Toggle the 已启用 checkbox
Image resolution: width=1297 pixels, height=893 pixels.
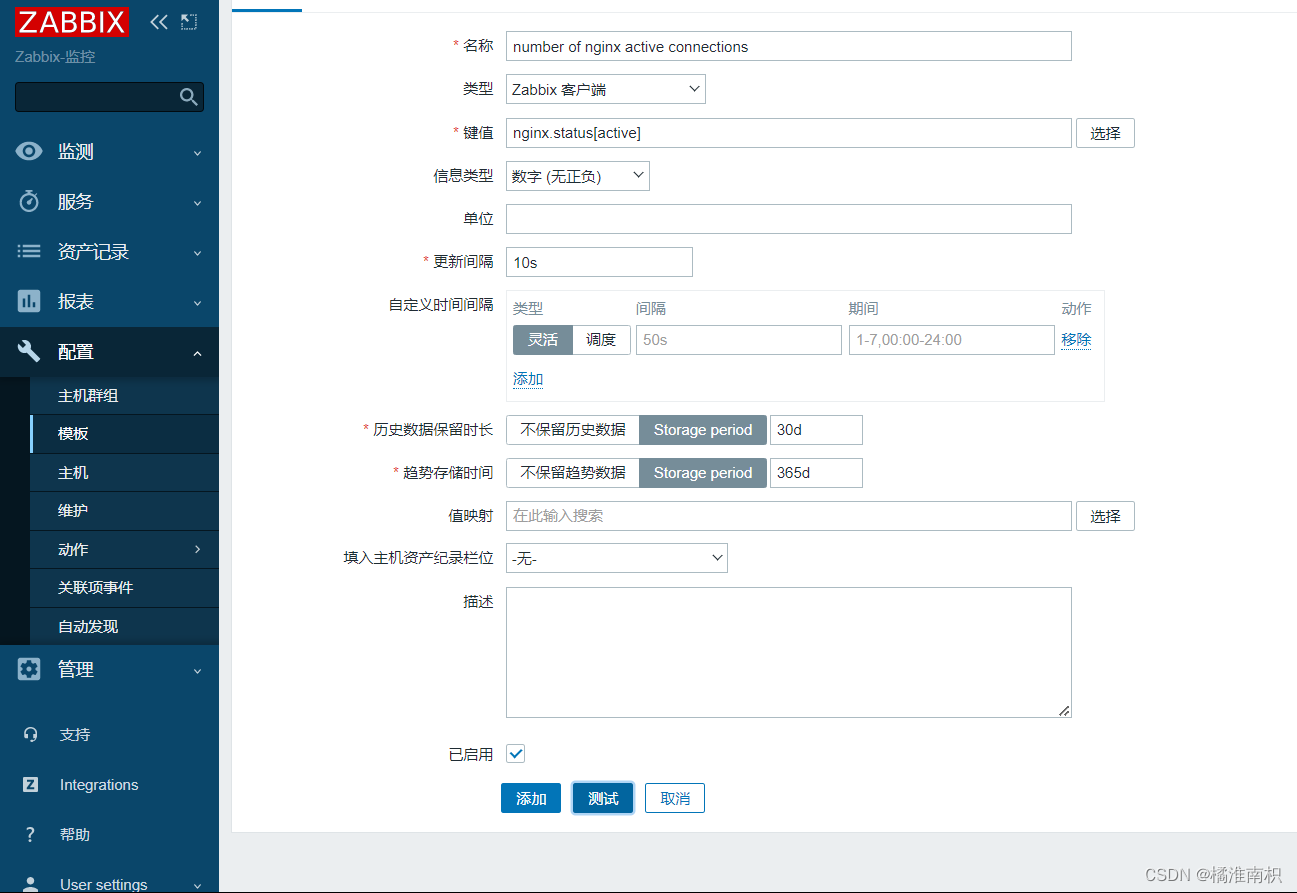coord(516,754)
